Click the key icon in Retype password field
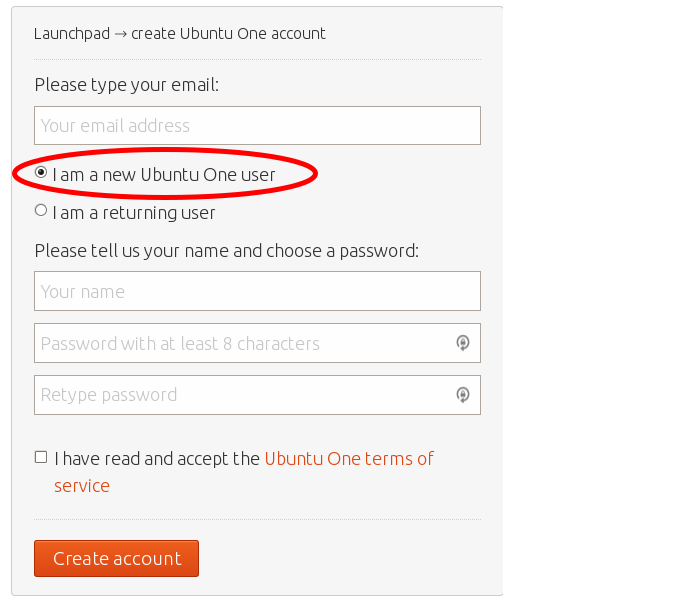Screen dimensions: 674x613 [x=462, y=395]
